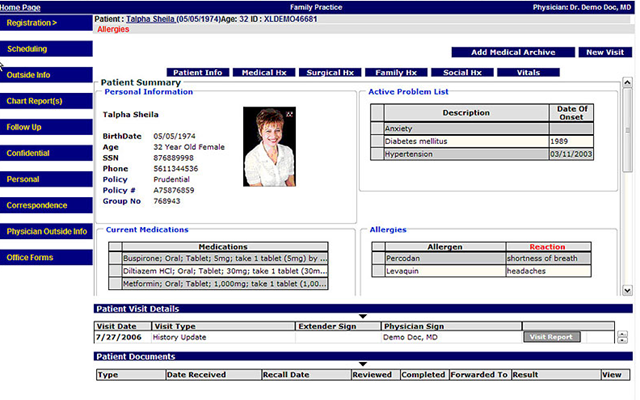The image size is (640, 400).
Task: Click the Description column header
Action: coord(466,113)
